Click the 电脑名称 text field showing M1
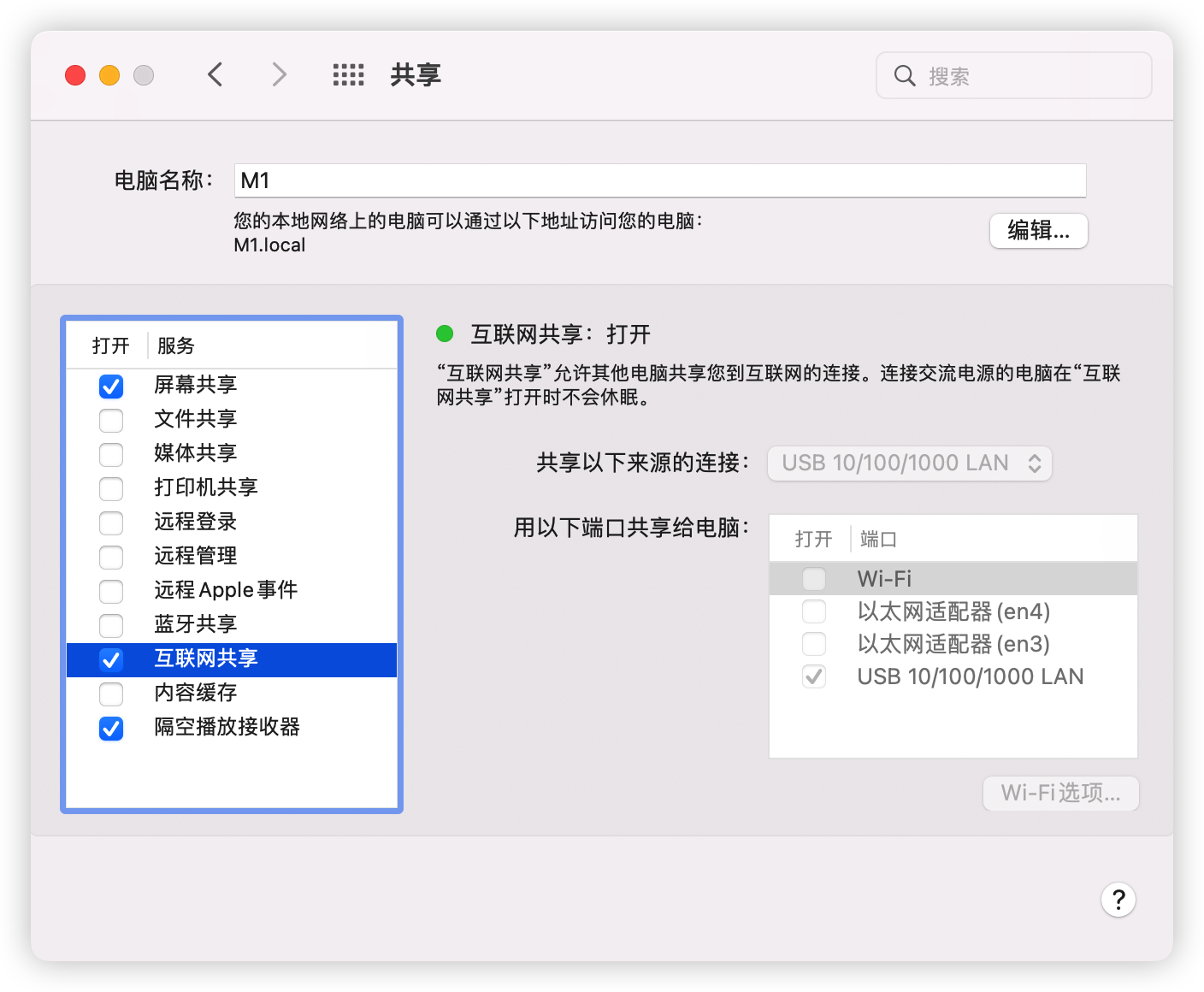Screen dimensions: 1204x992 658,180
